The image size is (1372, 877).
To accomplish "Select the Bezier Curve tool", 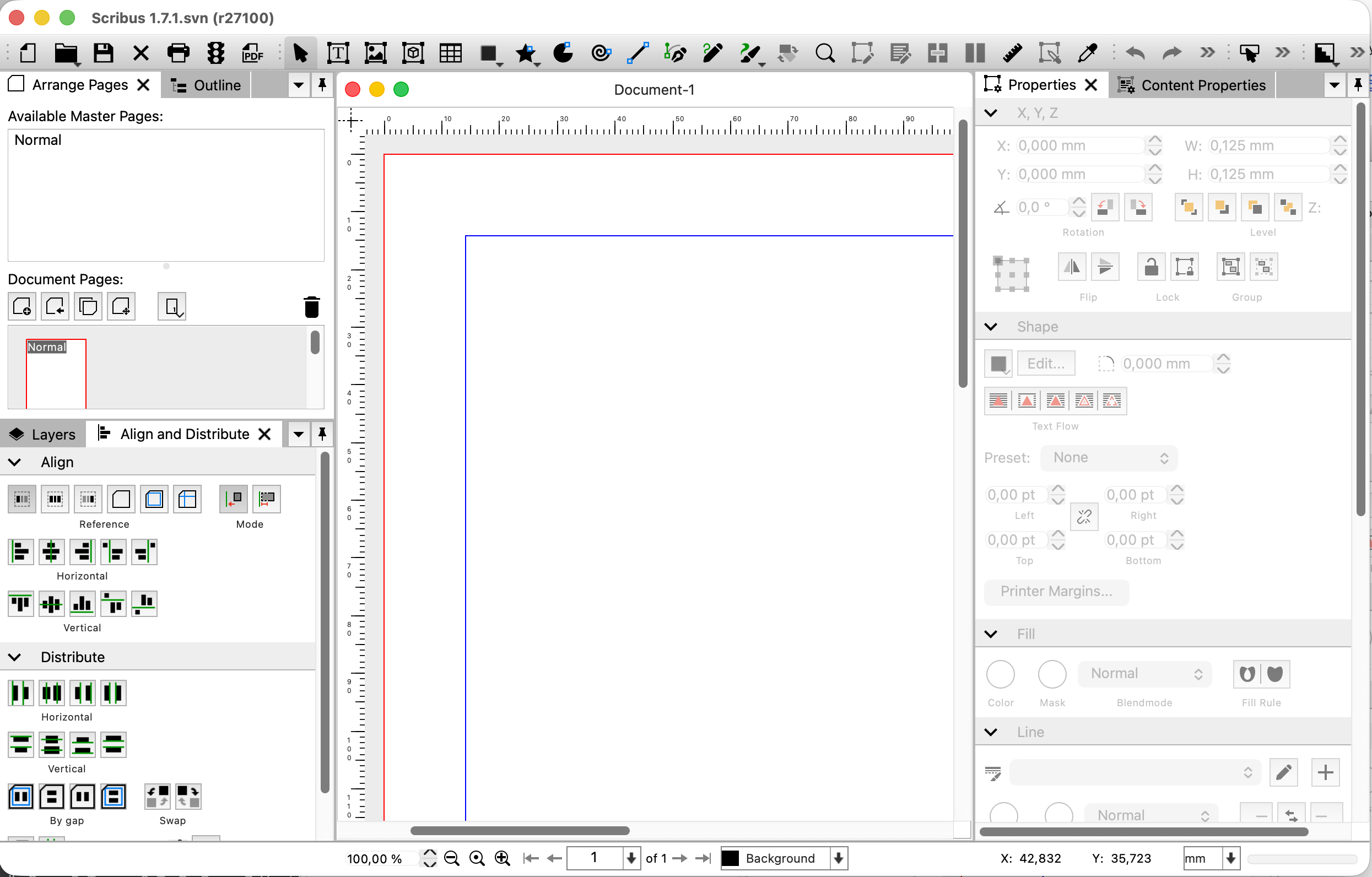I will (x=675, y=53).
